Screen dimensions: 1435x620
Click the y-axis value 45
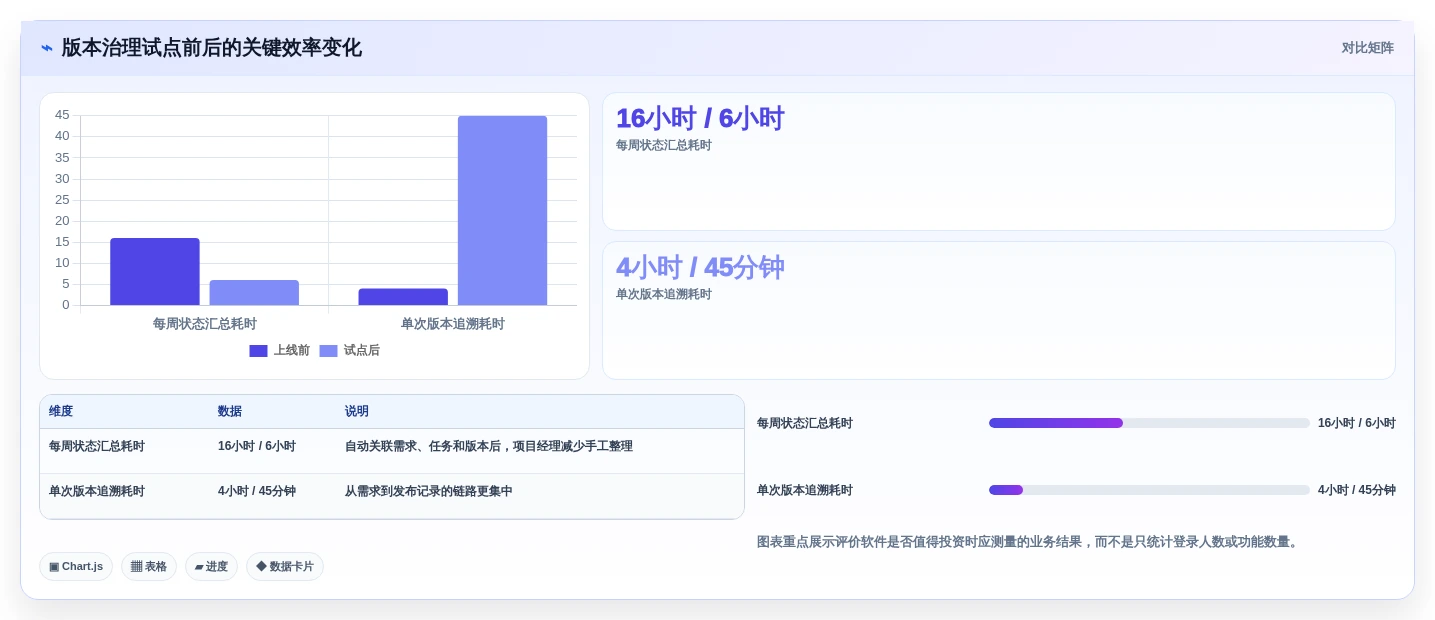tap(62, 115)
